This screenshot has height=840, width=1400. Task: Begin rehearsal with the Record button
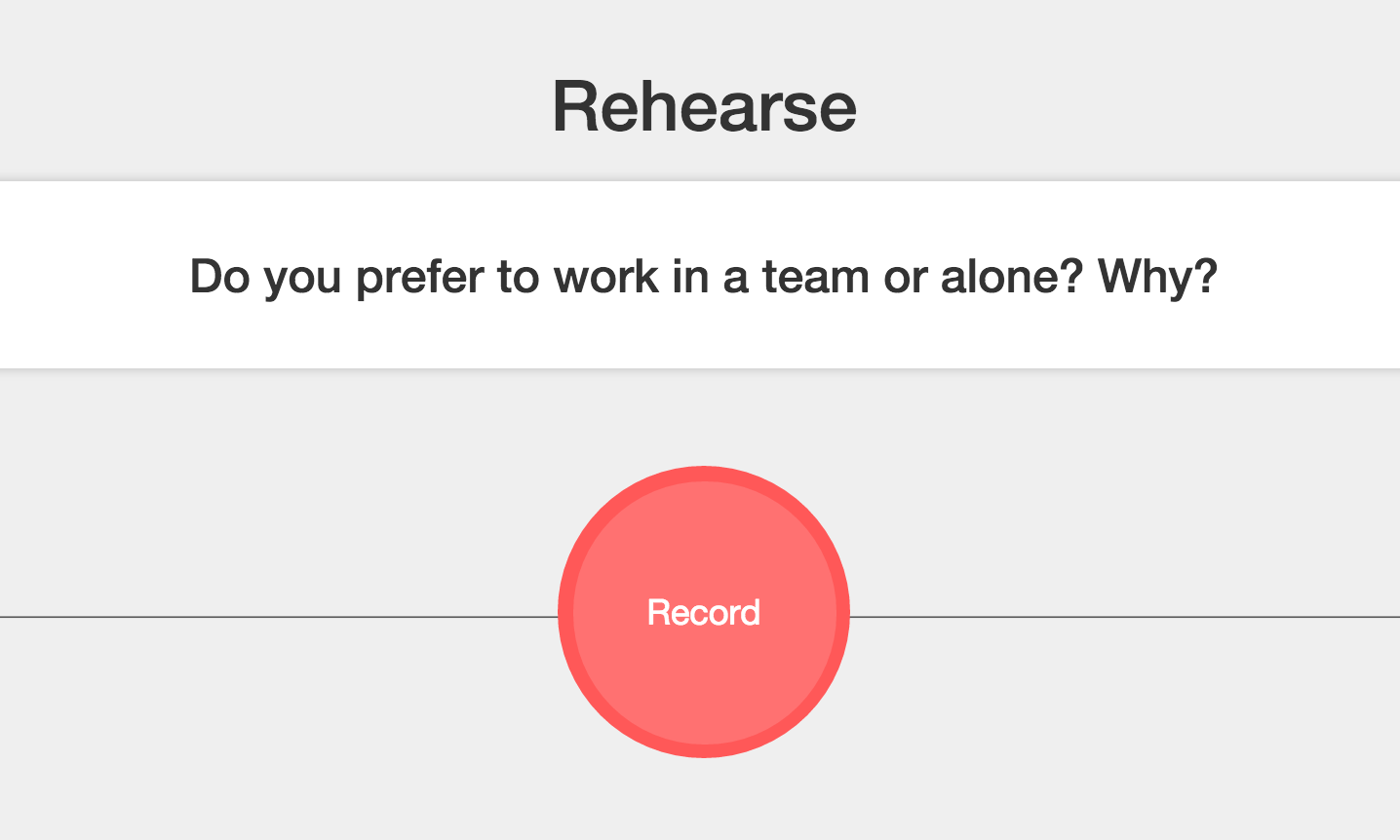703,612
